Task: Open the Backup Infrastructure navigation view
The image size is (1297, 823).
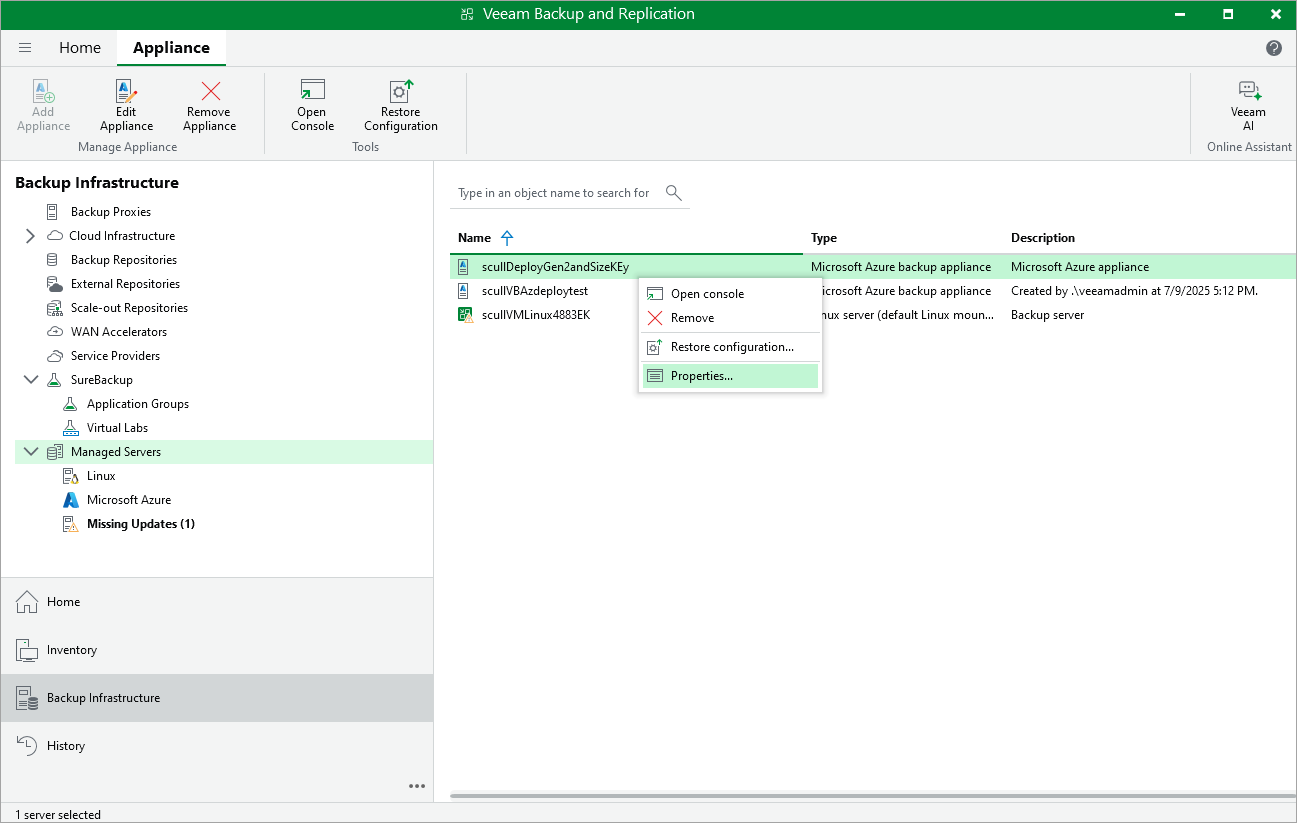Action: (x=217, y=698)
